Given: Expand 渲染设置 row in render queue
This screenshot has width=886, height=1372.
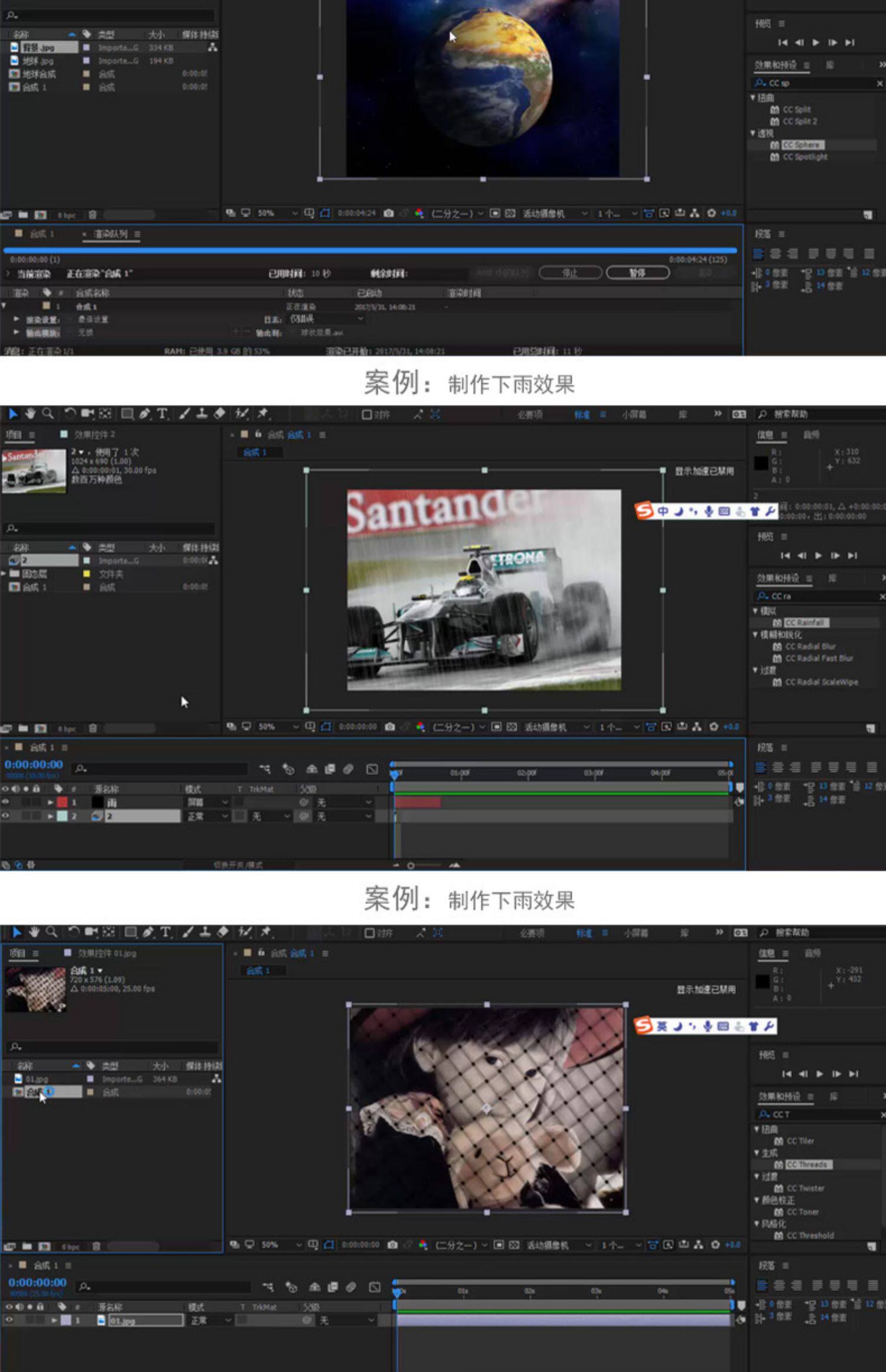Looking at the screenshot, I should pyautogui.click(x=17, y=319).
